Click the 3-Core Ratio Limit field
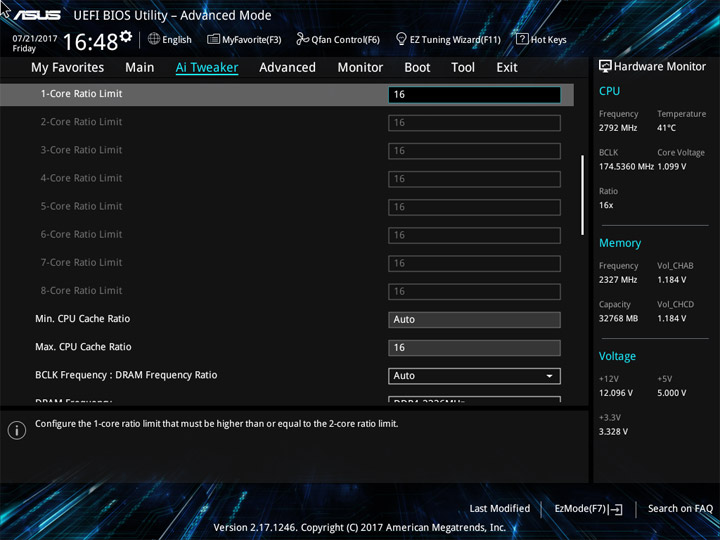Image resolution: width=720 pixels, height=540 pixels. coord(474,151)
